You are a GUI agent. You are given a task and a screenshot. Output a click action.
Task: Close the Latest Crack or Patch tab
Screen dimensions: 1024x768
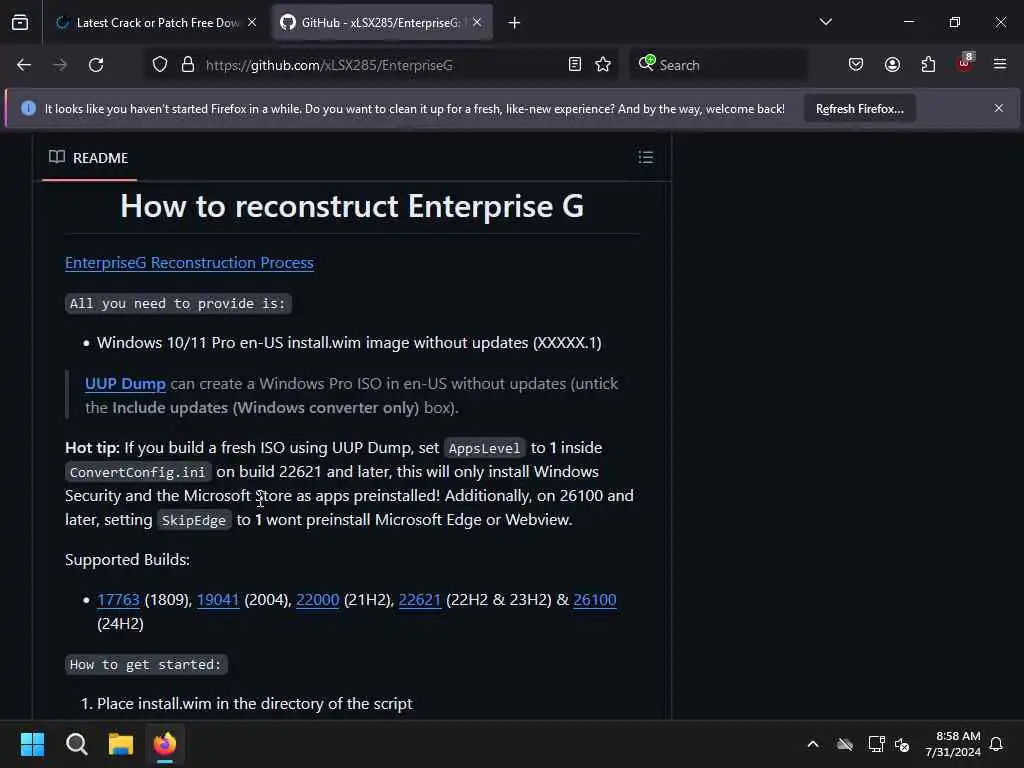pyautogui.click(x=252, y=23)
